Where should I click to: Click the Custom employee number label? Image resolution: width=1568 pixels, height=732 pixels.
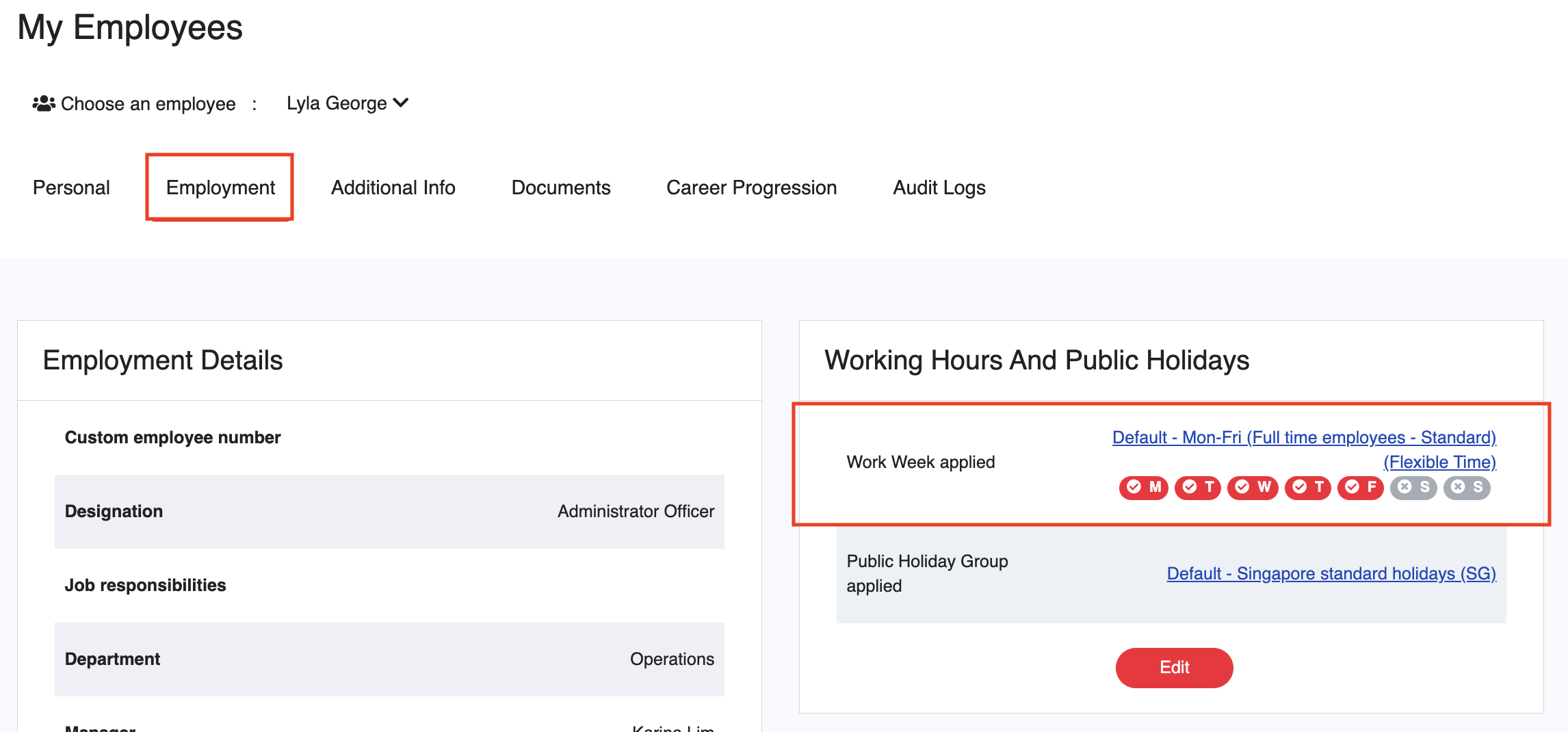point(172,437)
